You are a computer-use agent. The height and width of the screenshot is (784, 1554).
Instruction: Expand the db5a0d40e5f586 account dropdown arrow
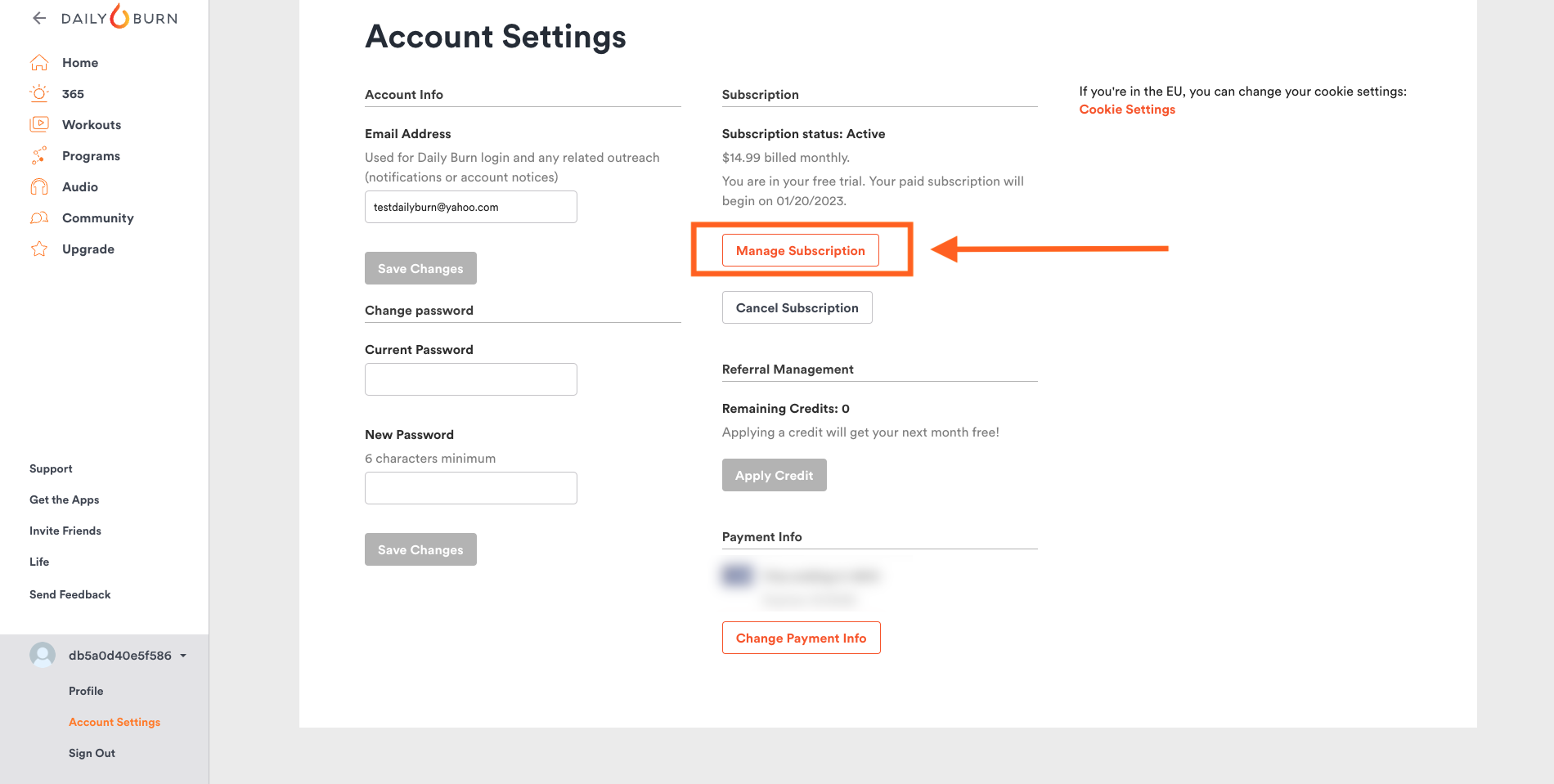(183, 656)
